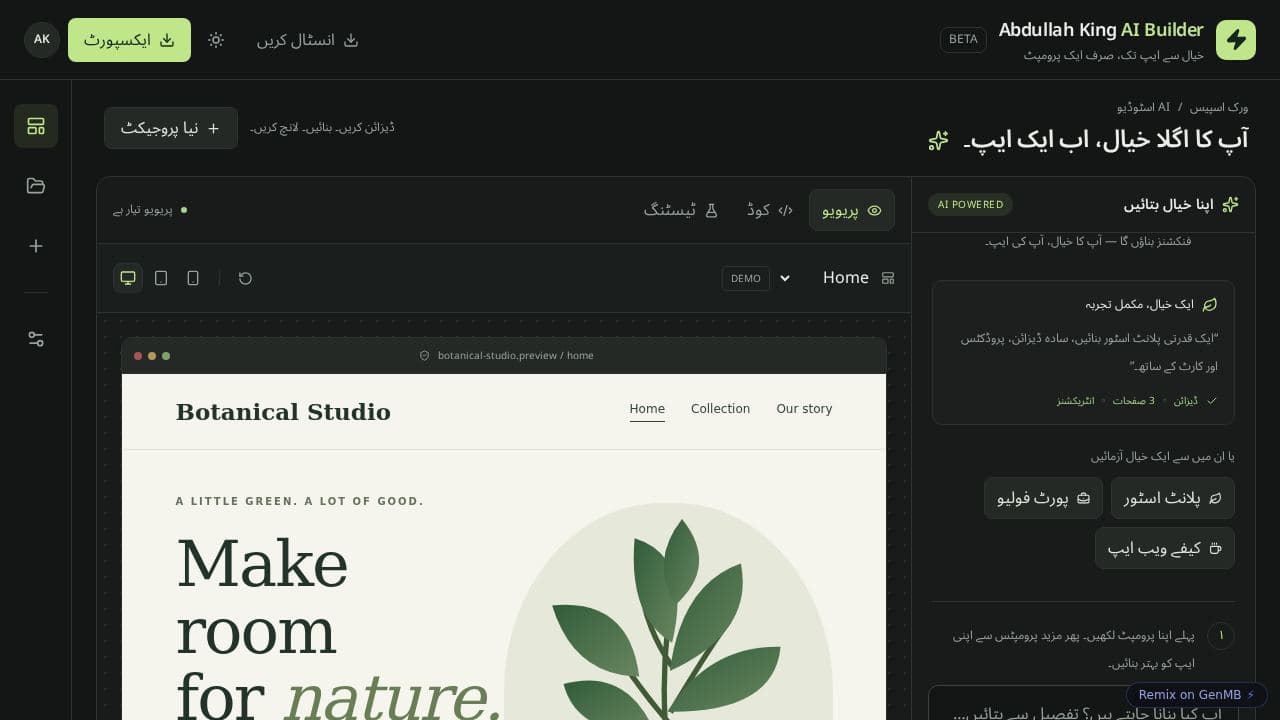Refresh the preview with the reload icon

pos(245,278)
